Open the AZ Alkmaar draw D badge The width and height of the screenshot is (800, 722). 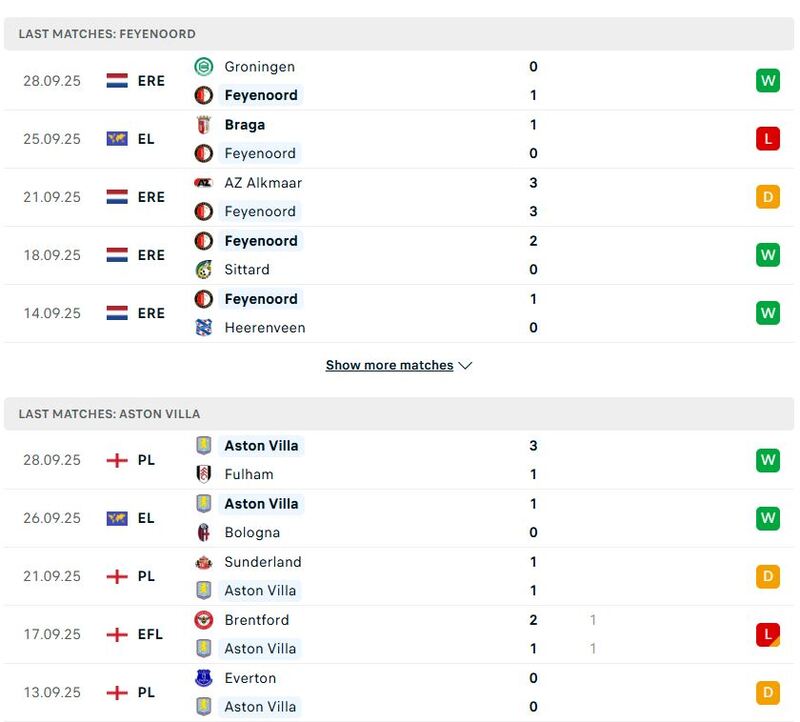[x=767, y=197]
